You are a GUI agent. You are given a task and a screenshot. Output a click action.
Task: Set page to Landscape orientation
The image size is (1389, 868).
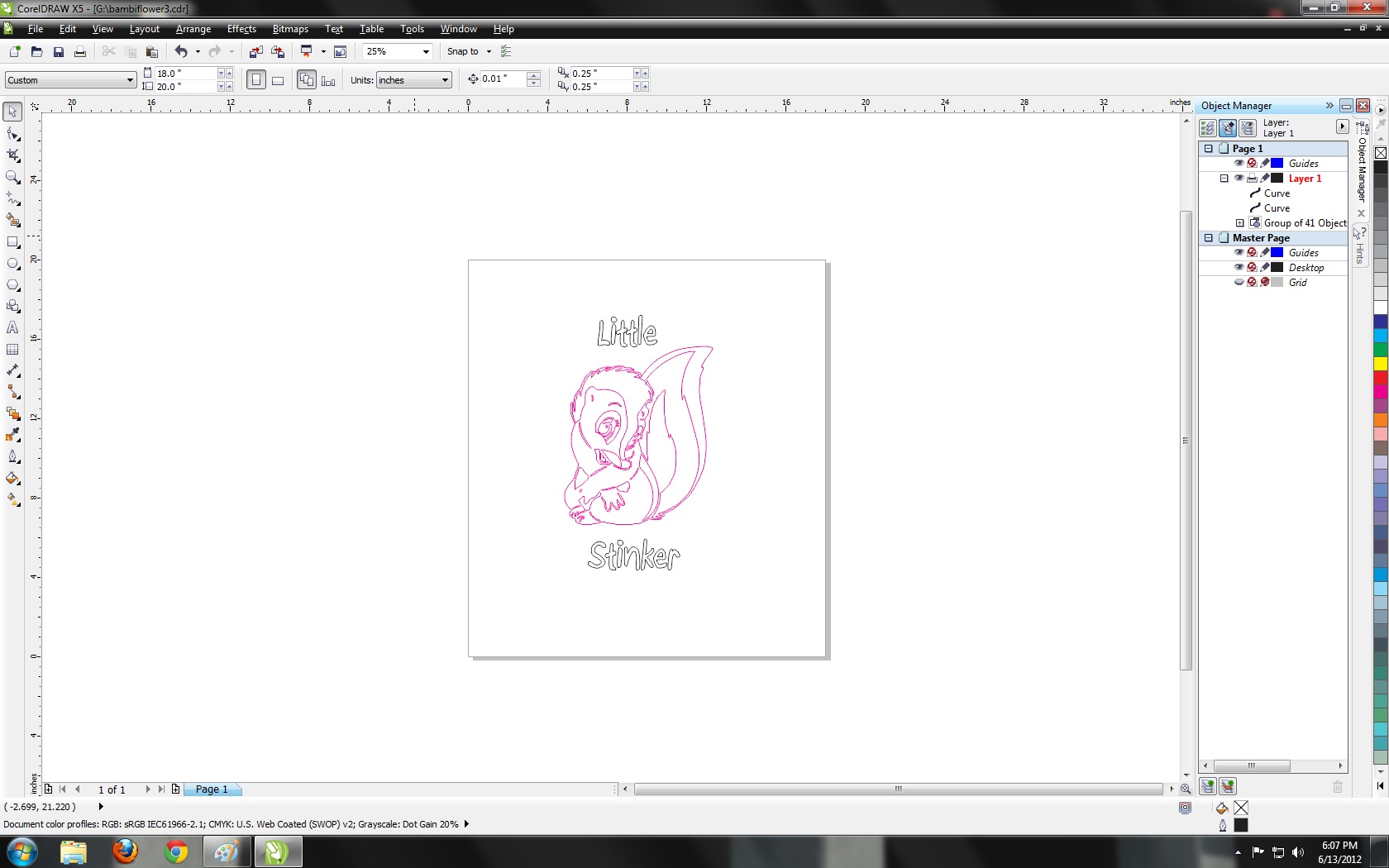coord(278,80)
